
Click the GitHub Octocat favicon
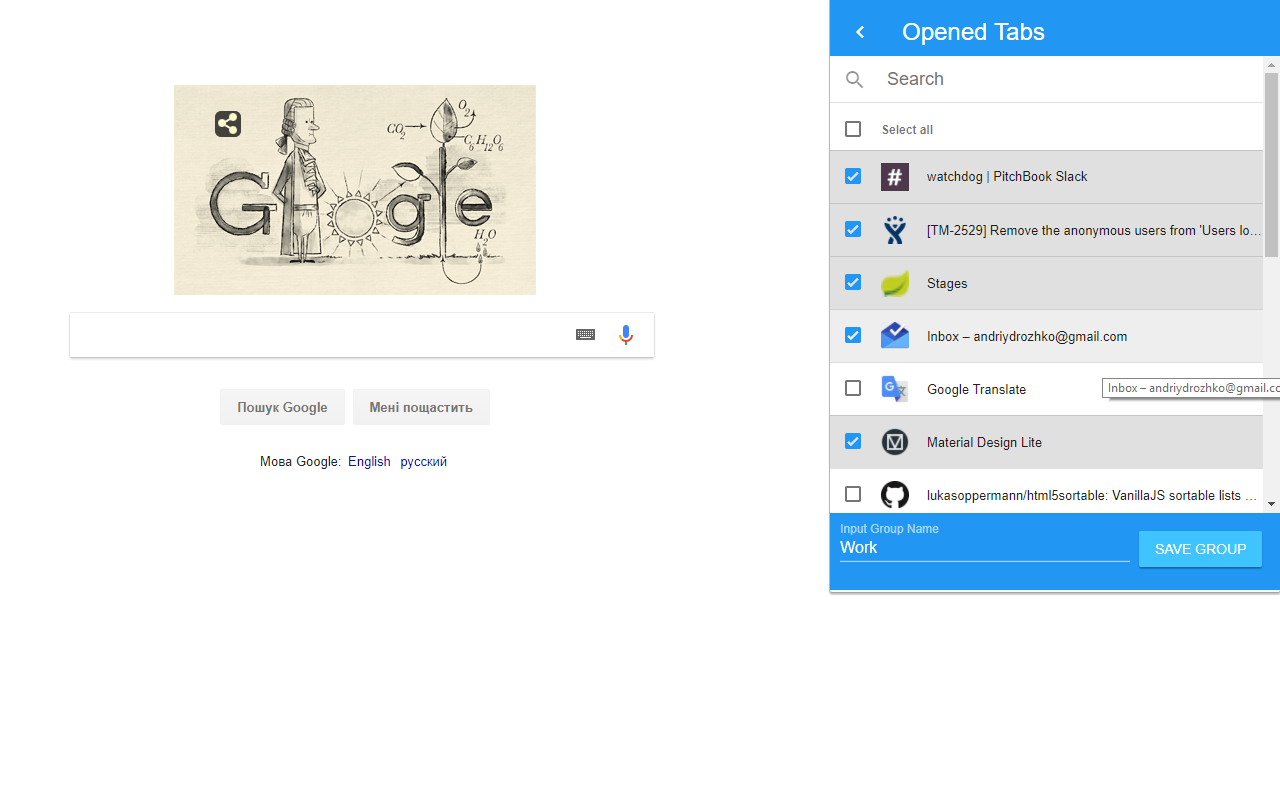point(894,494)
